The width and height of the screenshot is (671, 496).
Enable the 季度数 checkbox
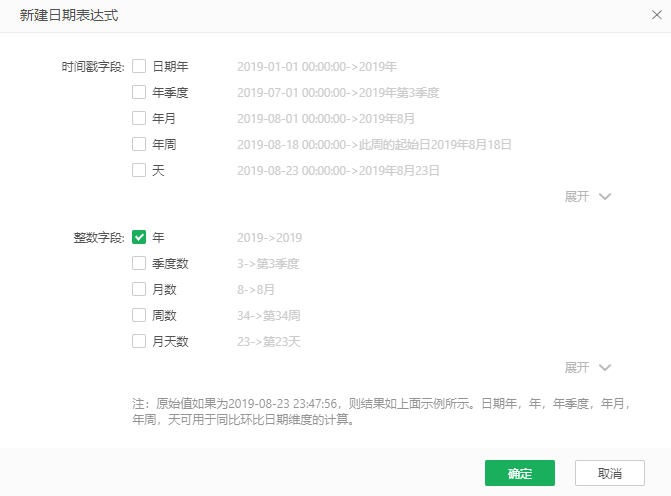pos(139,264)
